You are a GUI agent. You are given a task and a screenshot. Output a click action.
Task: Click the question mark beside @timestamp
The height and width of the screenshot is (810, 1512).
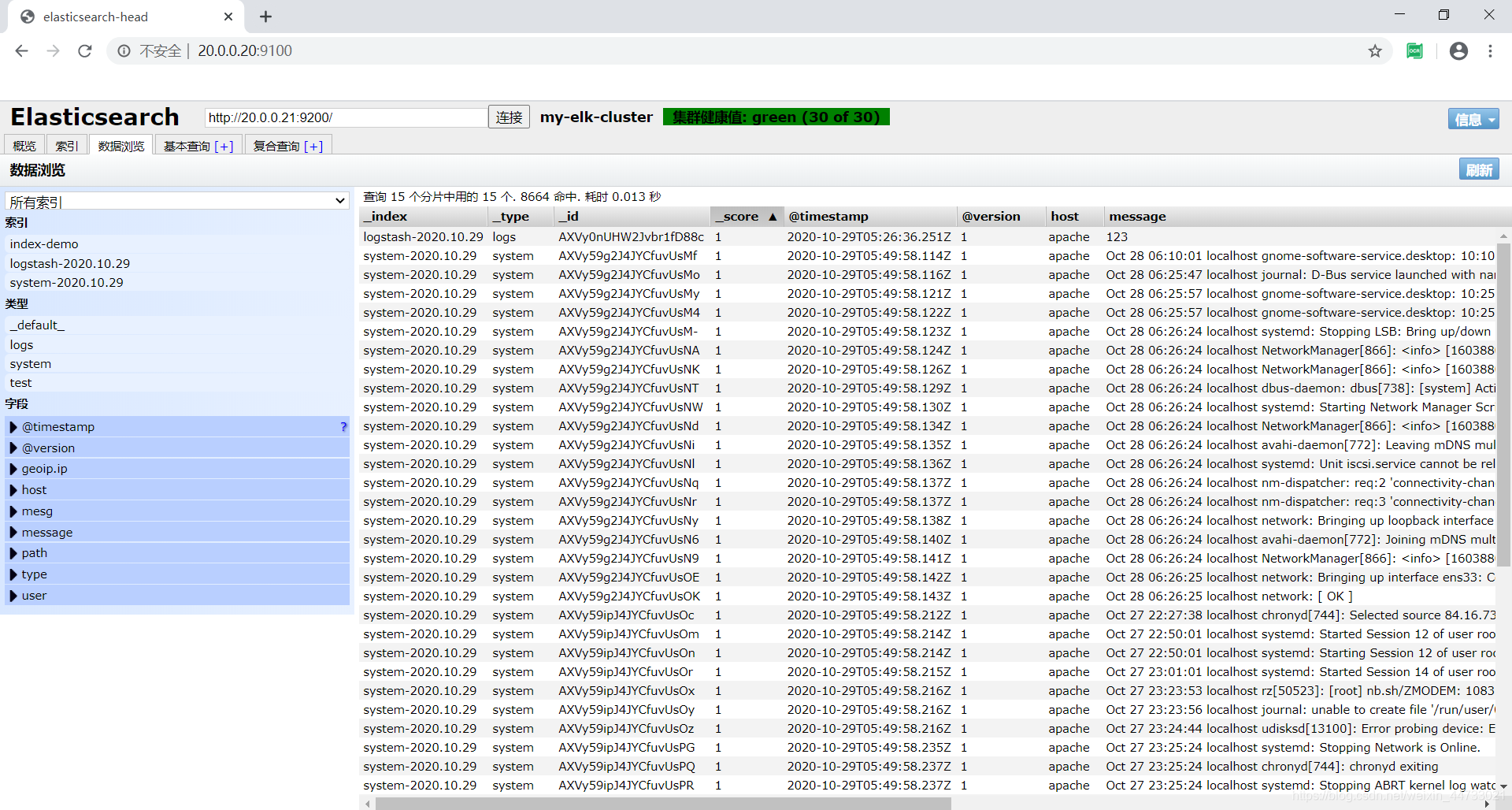point(343,426)
